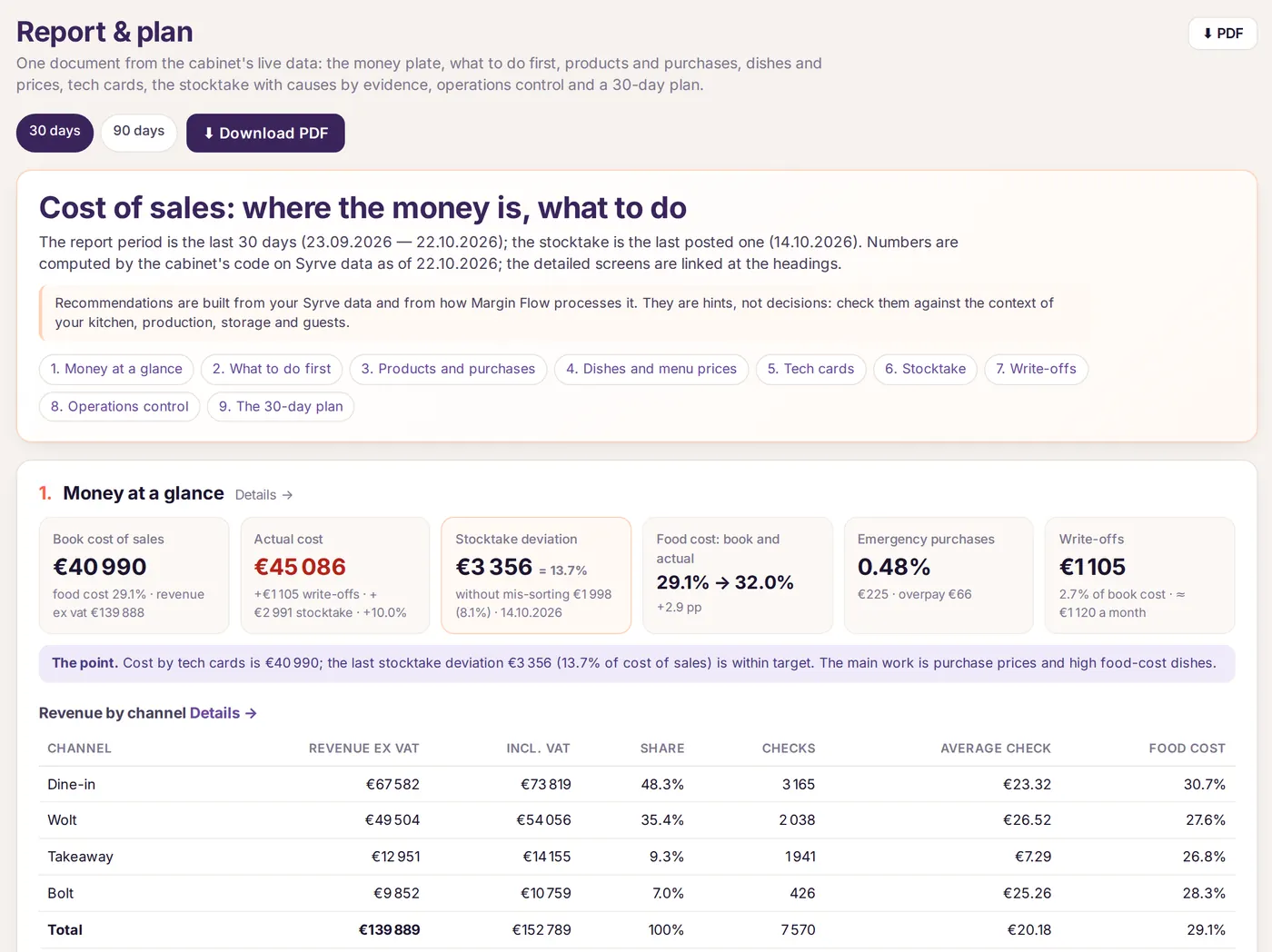Click the Food cost book and actual card
Screen dimensions: 1272x952
point(738,575)
